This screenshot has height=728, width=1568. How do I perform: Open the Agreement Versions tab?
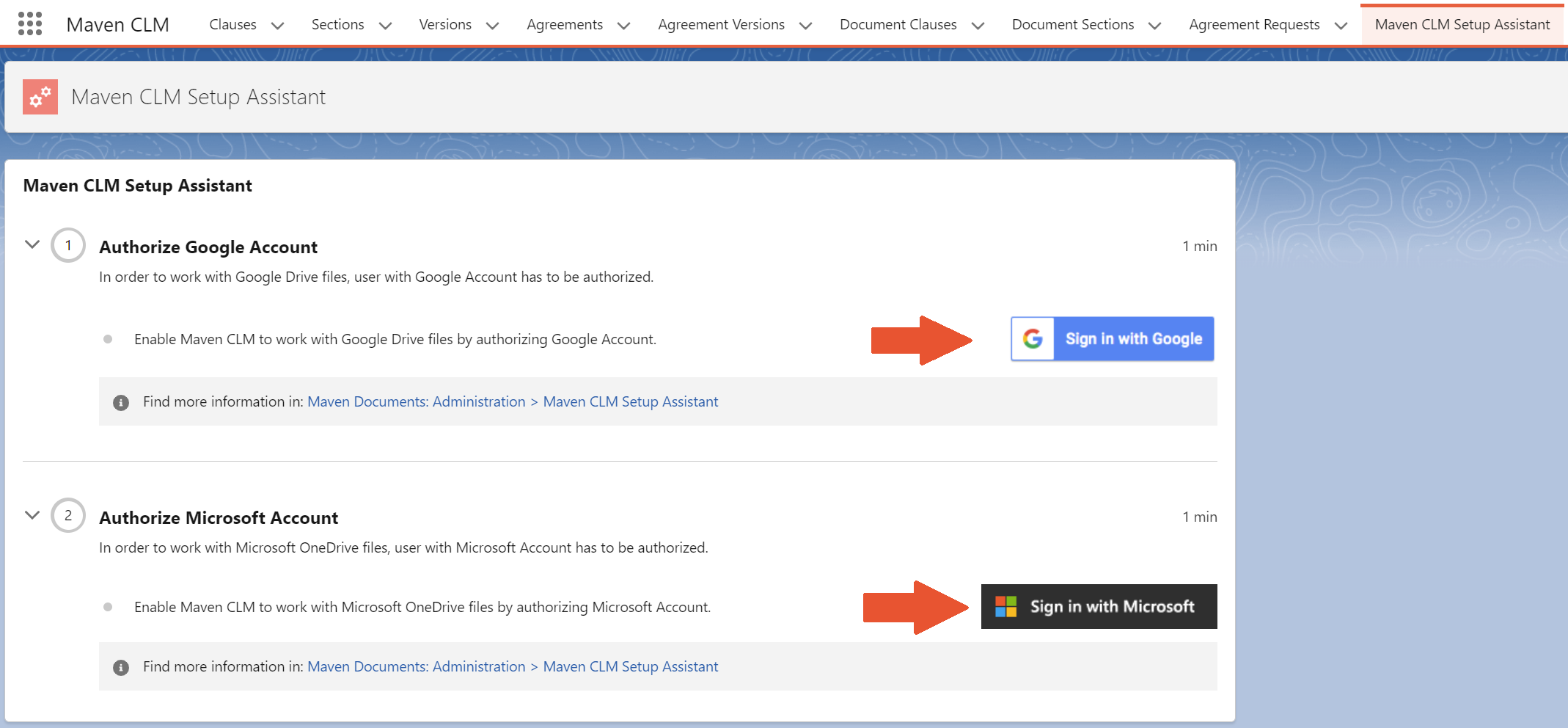(x=721, y=24)
